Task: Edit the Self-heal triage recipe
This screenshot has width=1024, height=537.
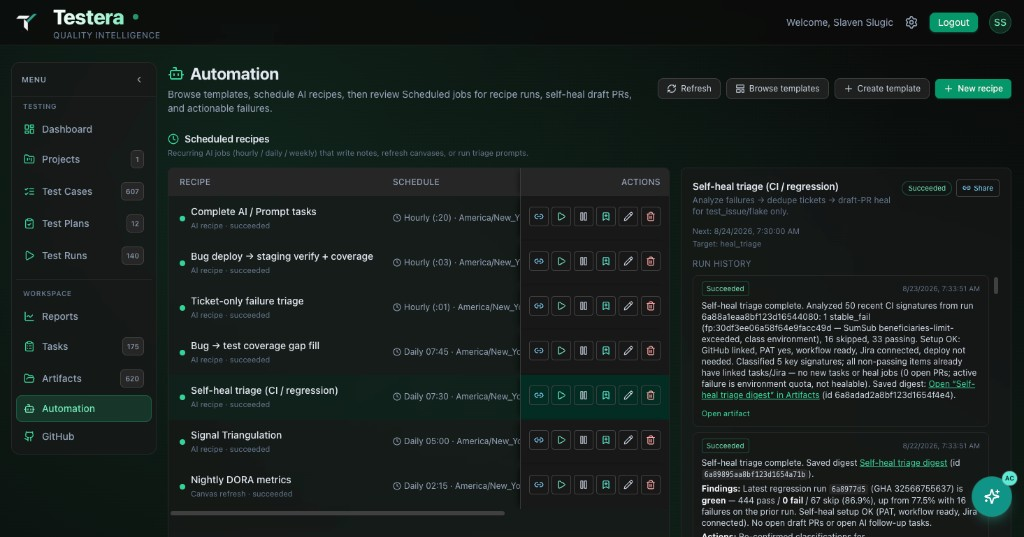Action: 628,395
